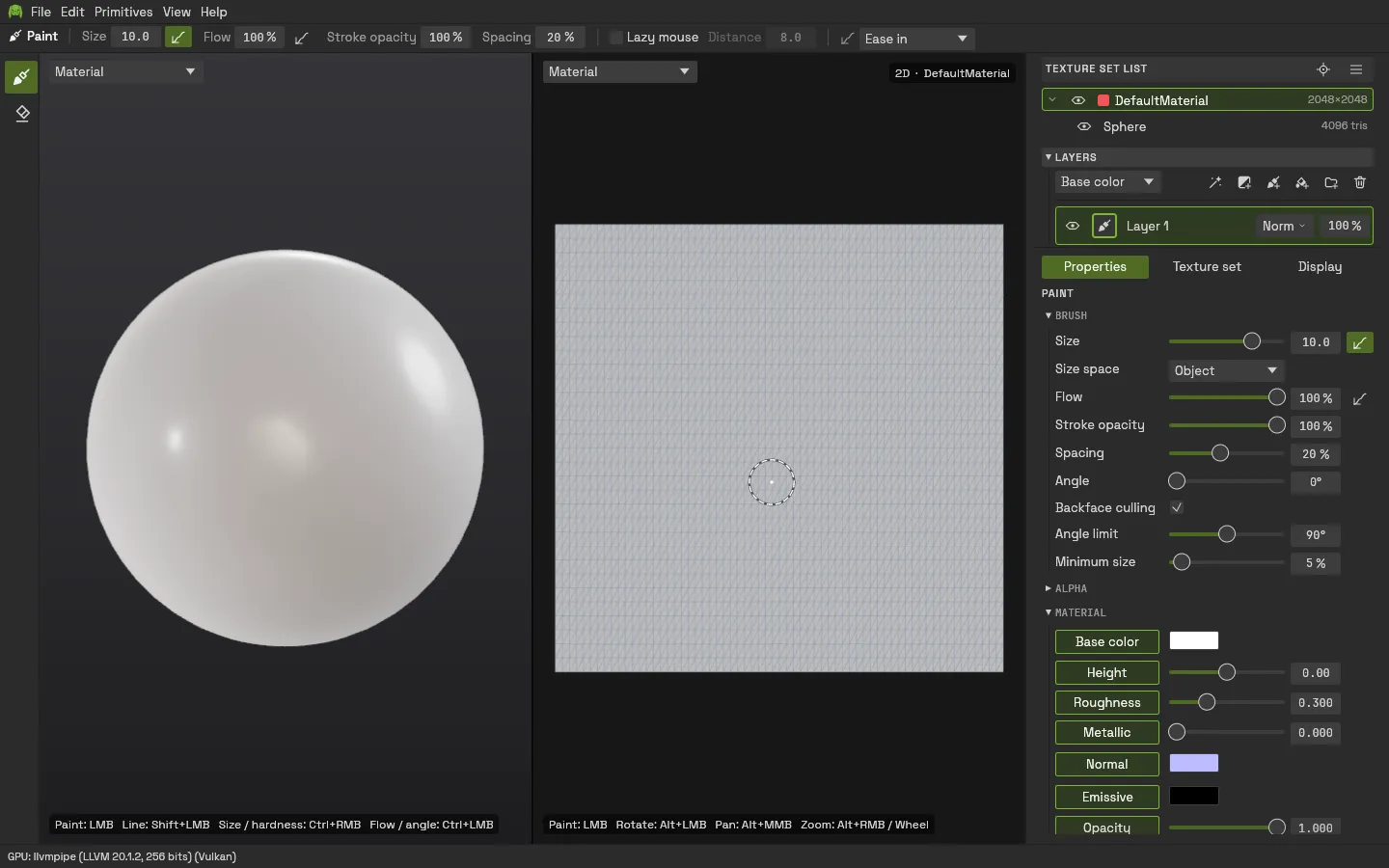Click the magic wand icon in Layers toolbar

(x=1215, y=182)
